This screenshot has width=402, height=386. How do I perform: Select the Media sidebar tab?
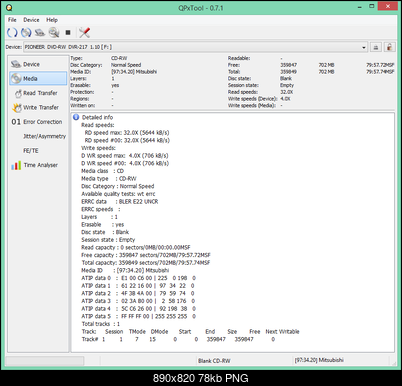pos(38,78)
